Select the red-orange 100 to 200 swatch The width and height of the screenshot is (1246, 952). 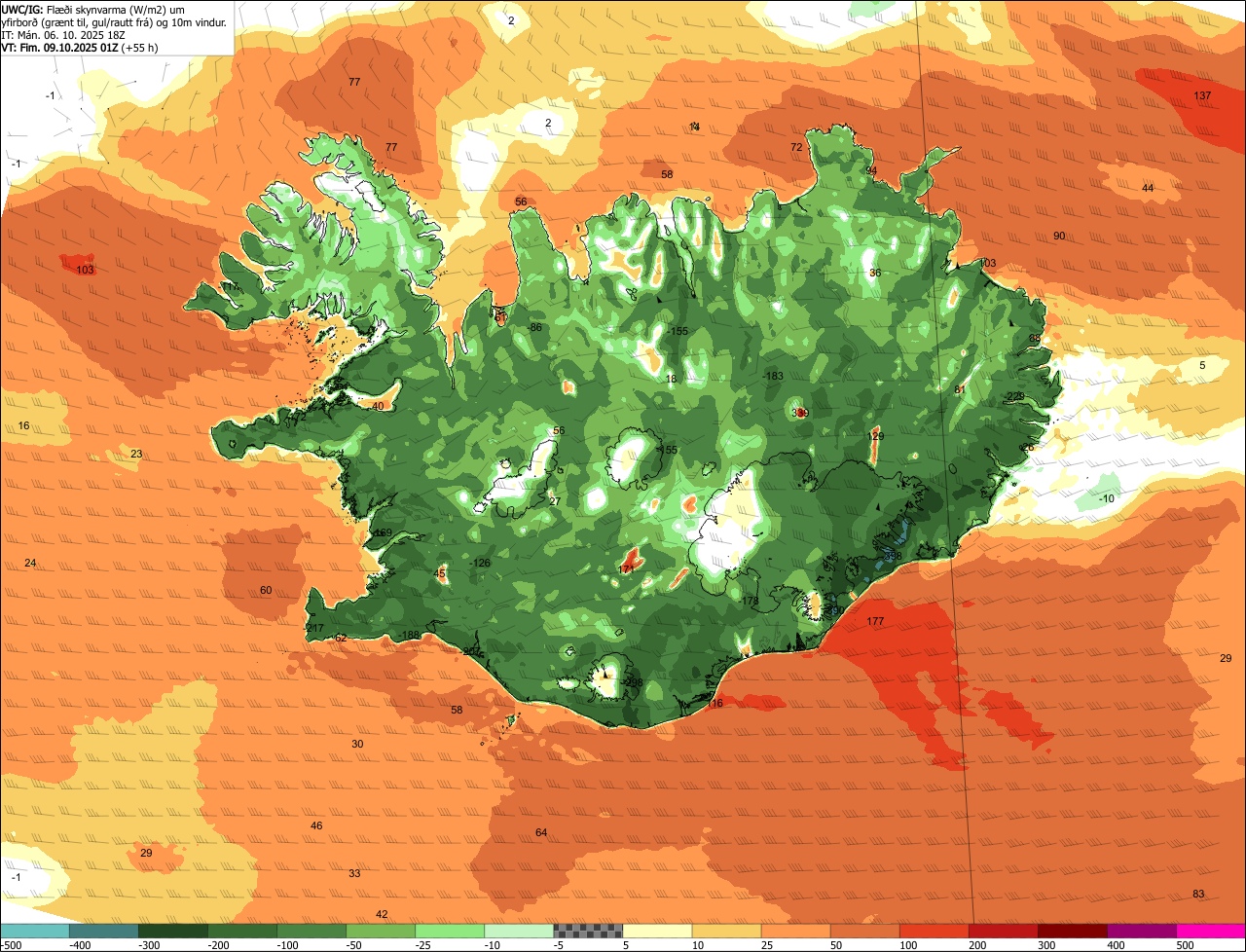934,931
